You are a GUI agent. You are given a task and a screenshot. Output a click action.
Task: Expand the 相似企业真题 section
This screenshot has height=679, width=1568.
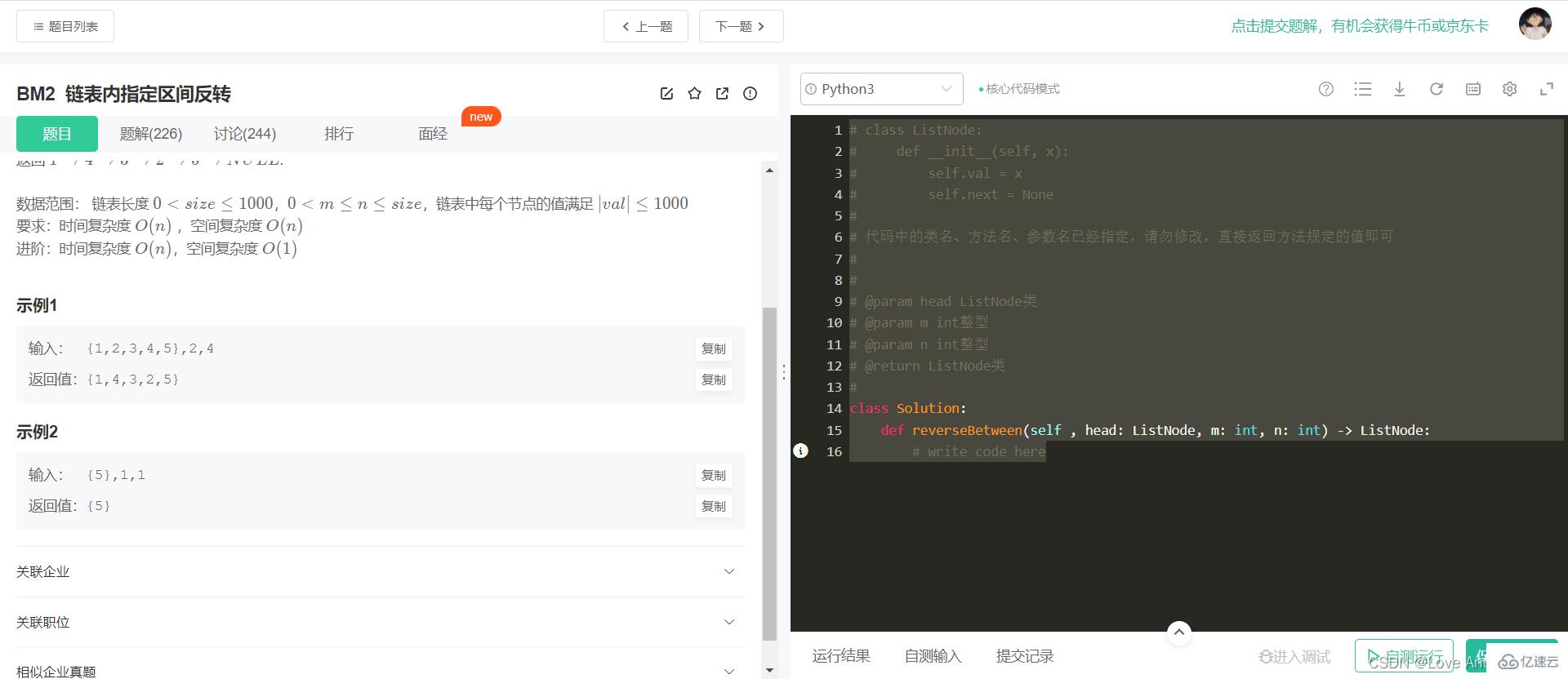[381, 670]
